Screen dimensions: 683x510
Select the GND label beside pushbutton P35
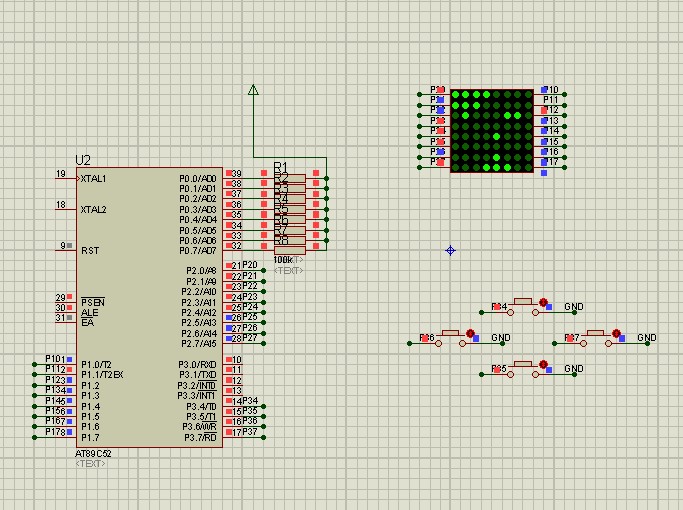(x=574, y=369)
